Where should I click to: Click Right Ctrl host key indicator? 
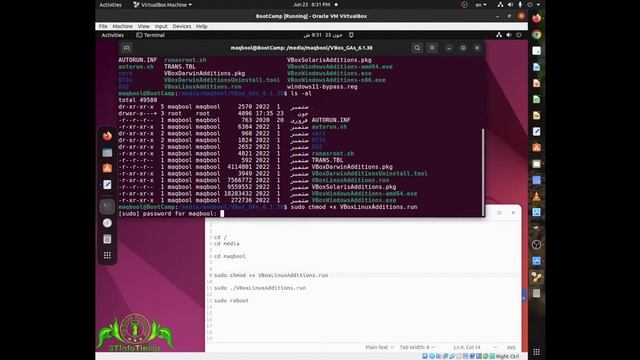point(507,356)
